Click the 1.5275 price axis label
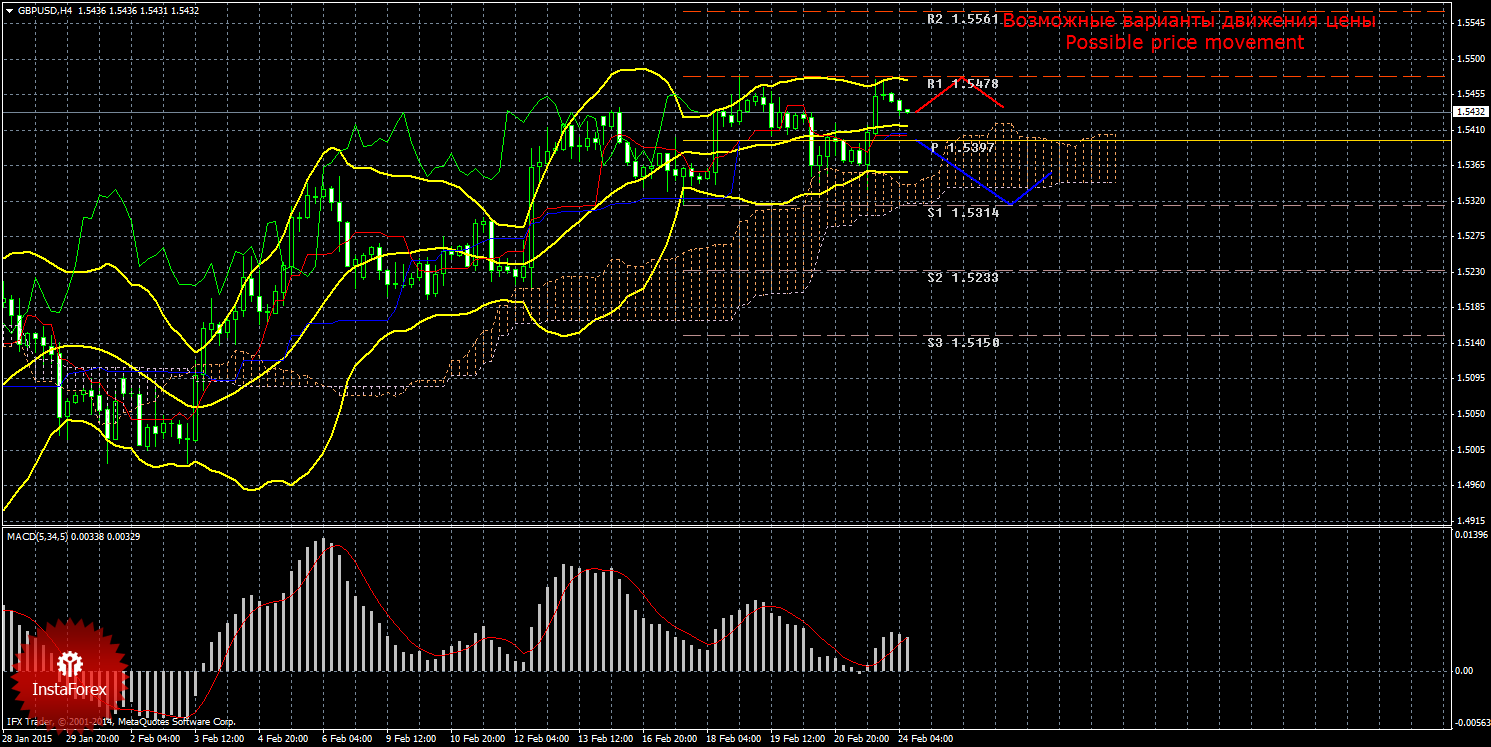This screenshot has height=747, width=1491. 1471,237
